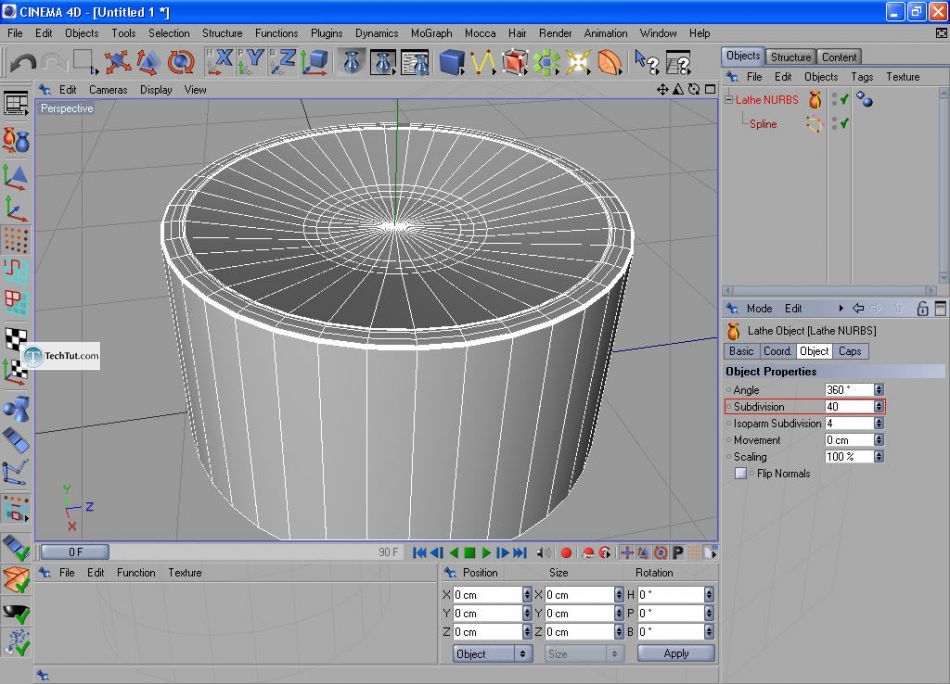
Task: Toggle the X axis lock
Action: (x=220, y=62)
